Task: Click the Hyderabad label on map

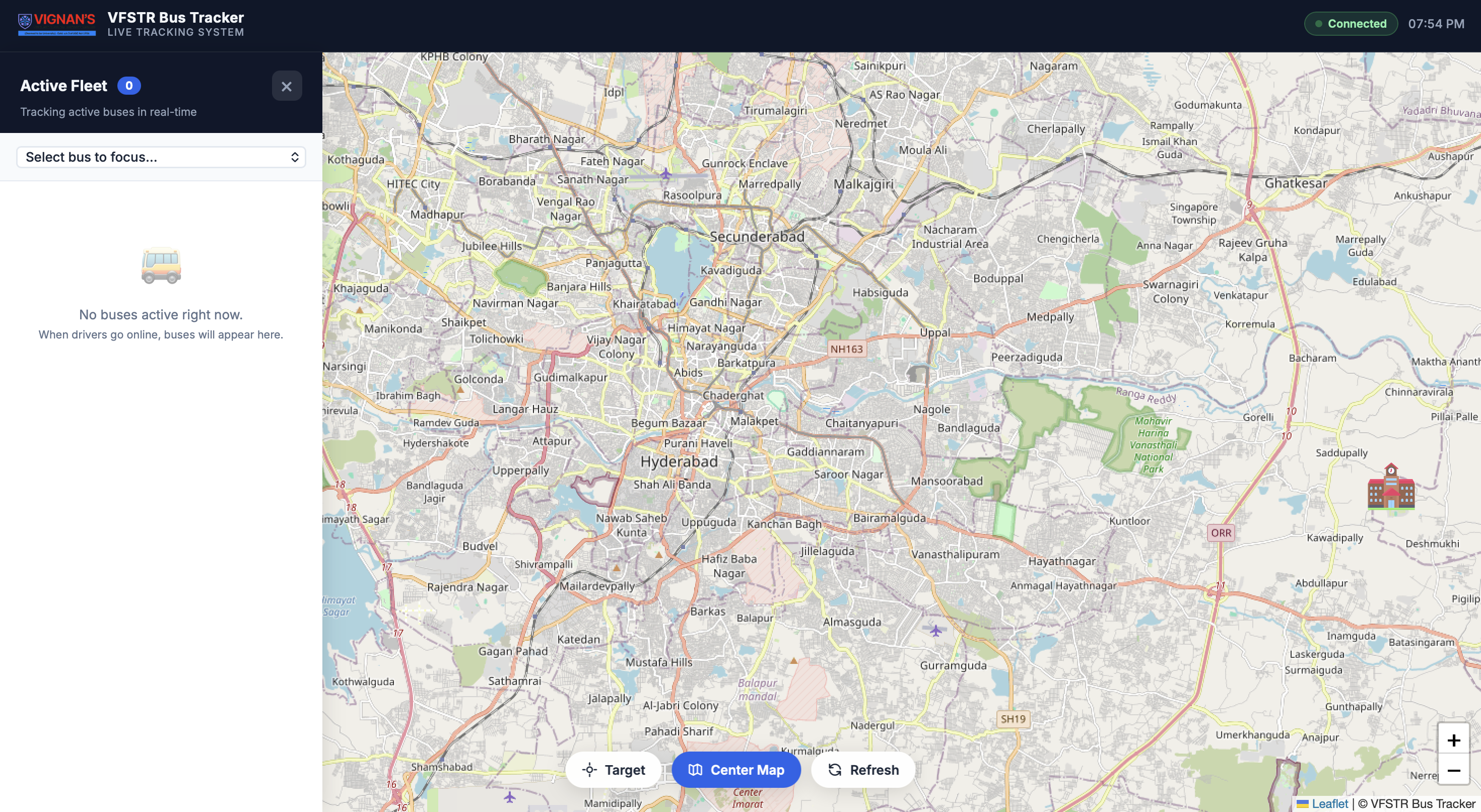Action: [679, 462]
